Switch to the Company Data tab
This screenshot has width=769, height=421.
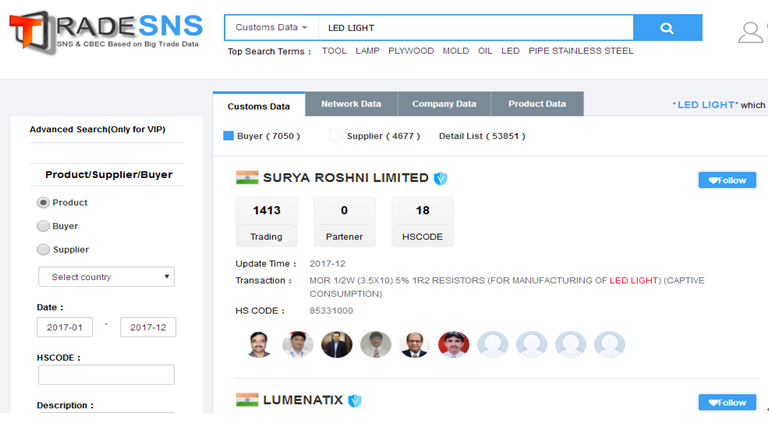tap(444, 104)
